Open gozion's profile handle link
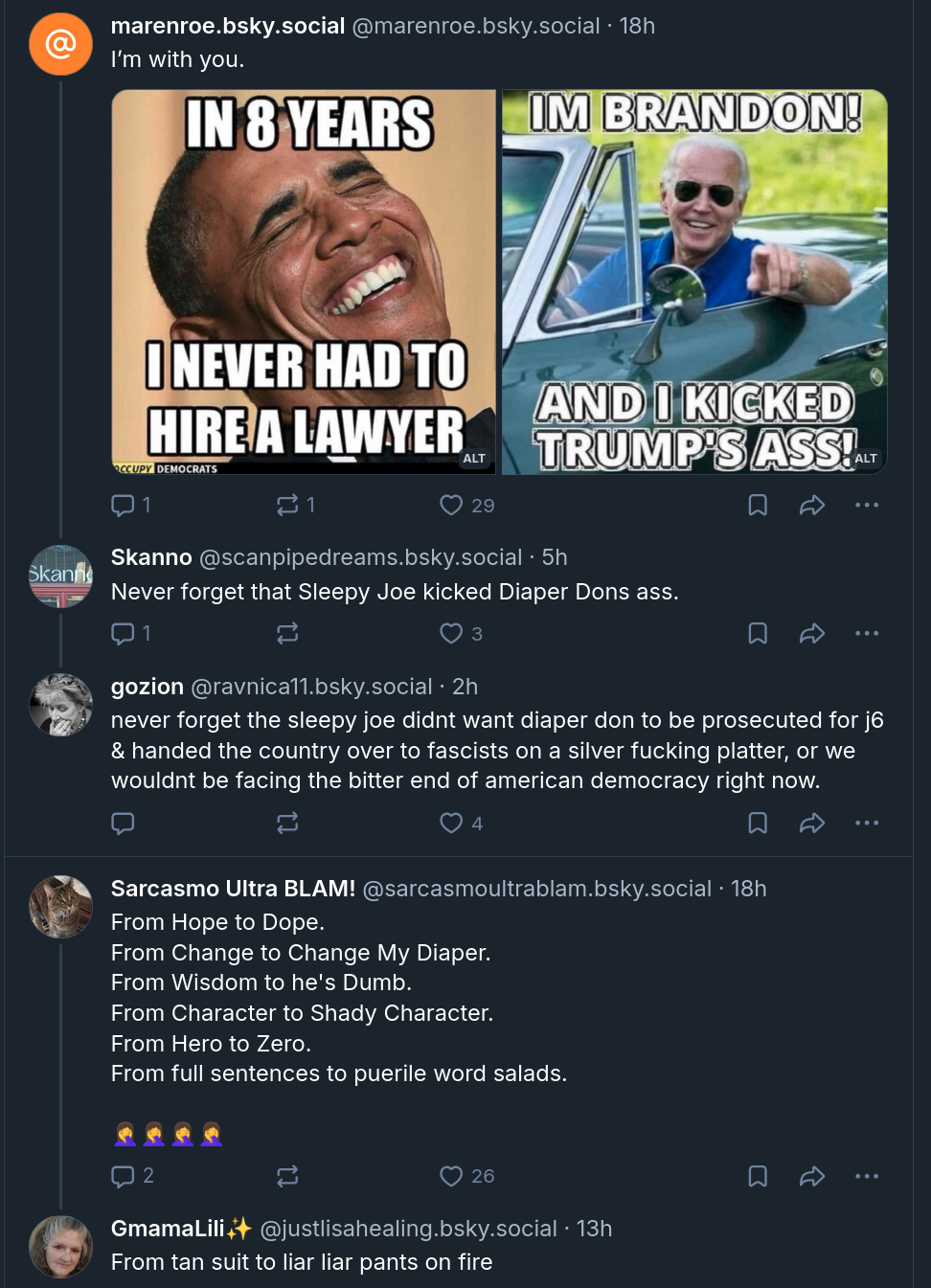 tap(311, 687)
